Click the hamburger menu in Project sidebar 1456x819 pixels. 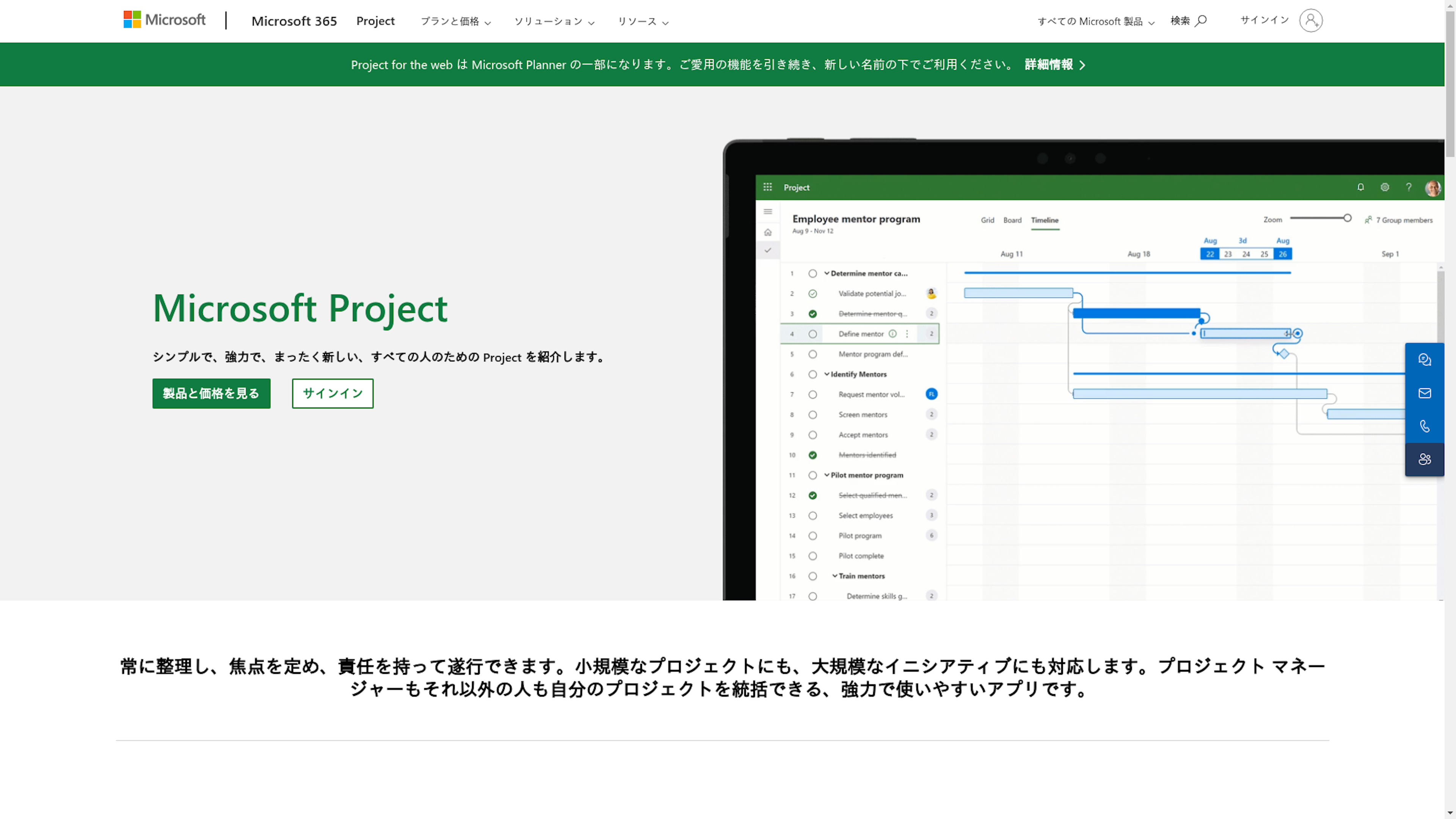pos(767,212)
